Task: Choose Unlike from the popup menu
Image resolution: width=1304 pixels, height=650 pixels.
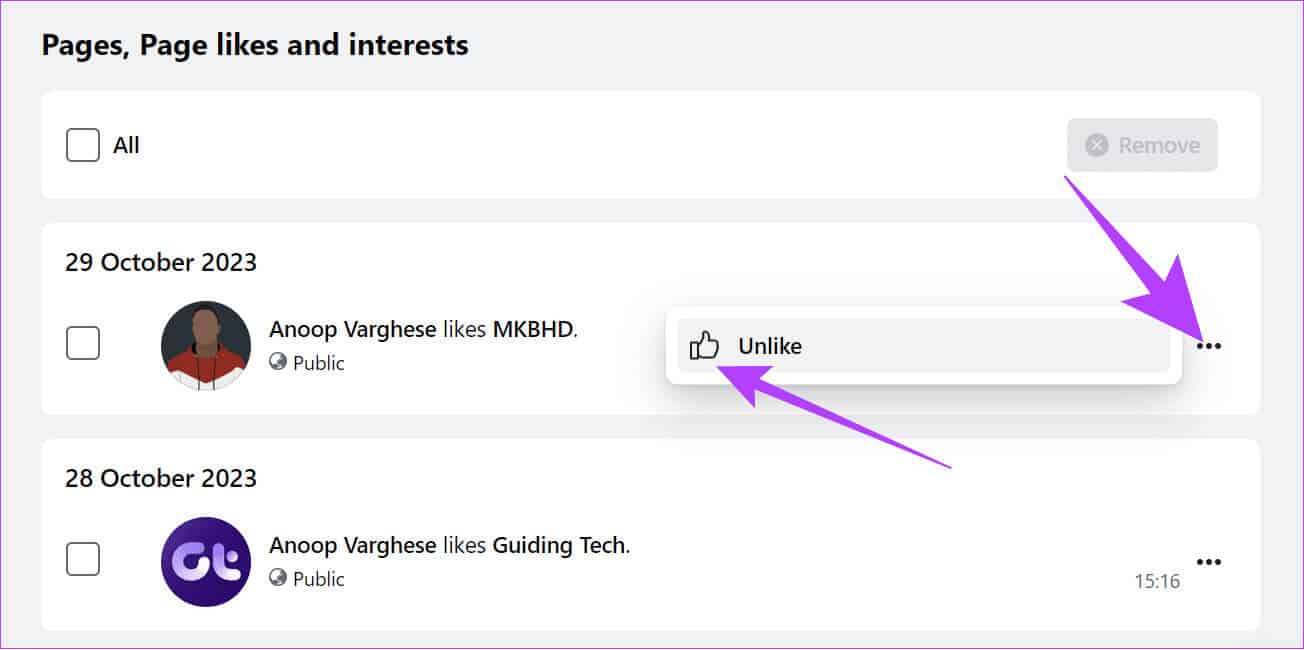Action: click(923, 346)
